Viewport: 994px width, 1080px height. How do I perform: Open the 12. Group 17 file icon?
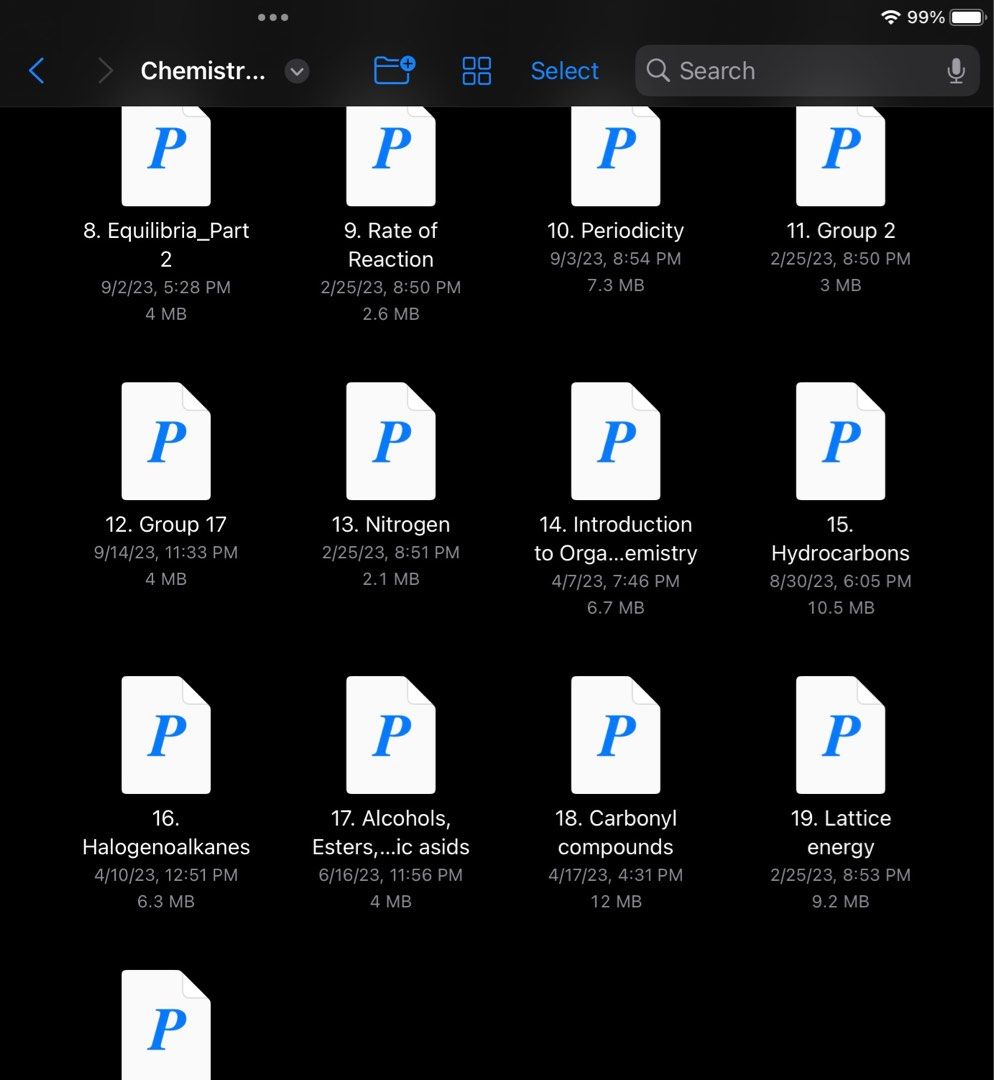pos(166,441)
